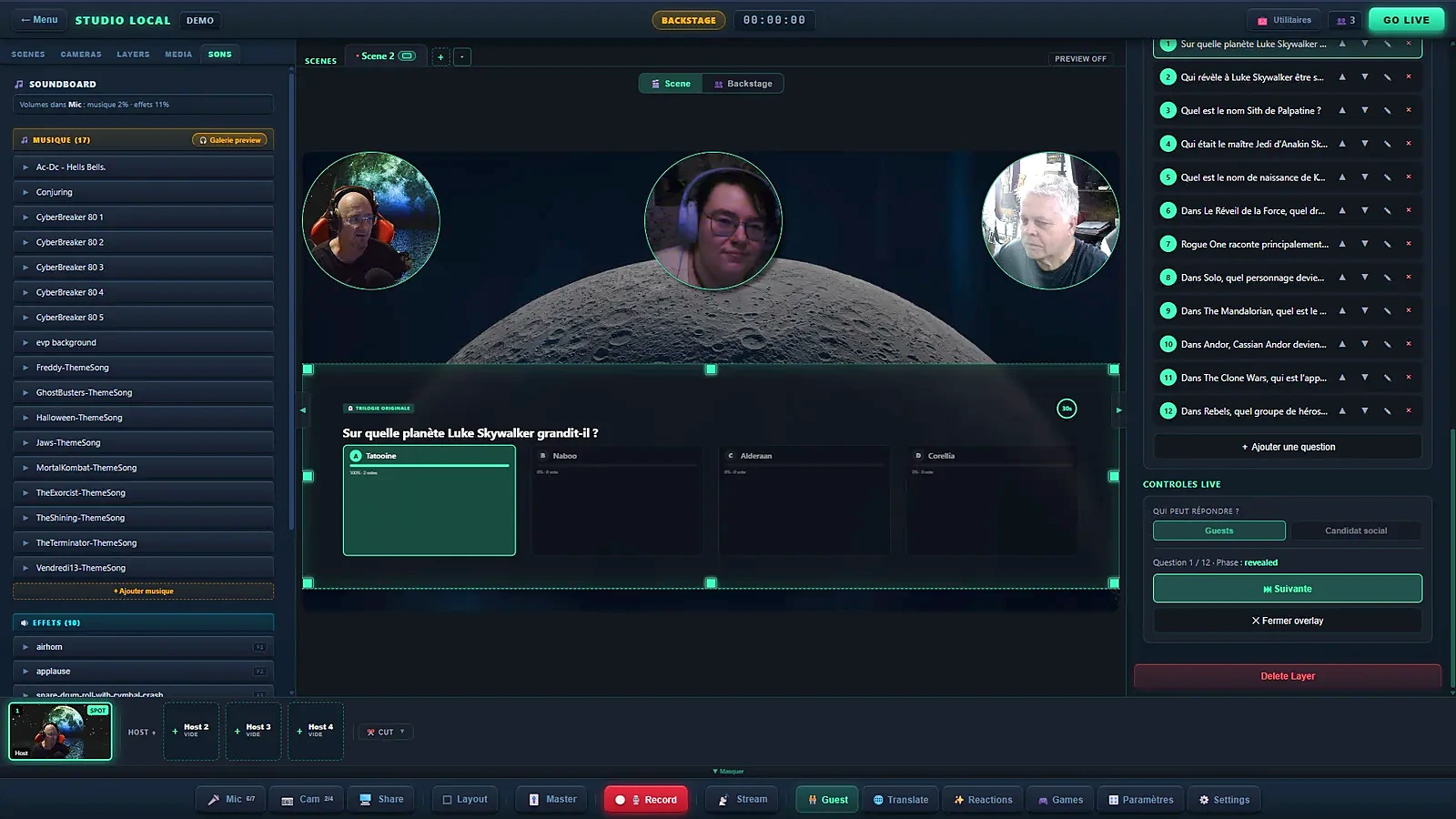Click Suivante to go to next question
Image resolution: width=1456 pixels, height=819 pixels.
click(1288, 589)
